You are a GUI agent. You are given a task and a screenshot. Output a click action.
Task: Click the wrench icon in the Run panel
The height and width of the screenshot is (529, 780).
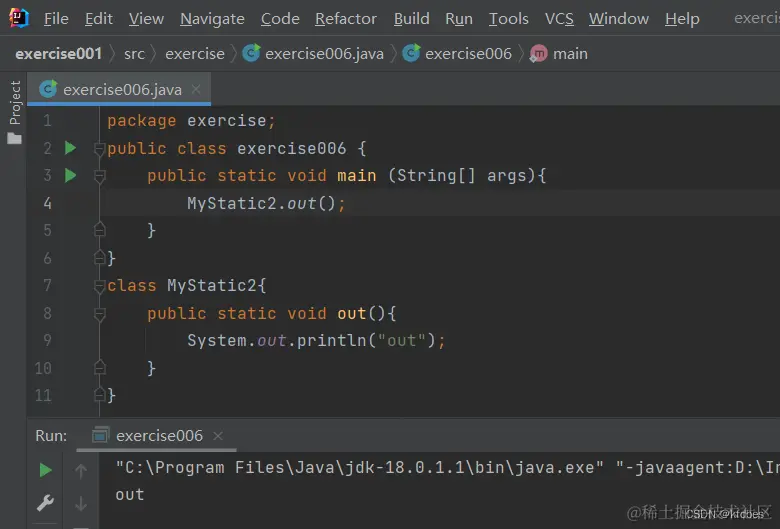pos(45,503)
